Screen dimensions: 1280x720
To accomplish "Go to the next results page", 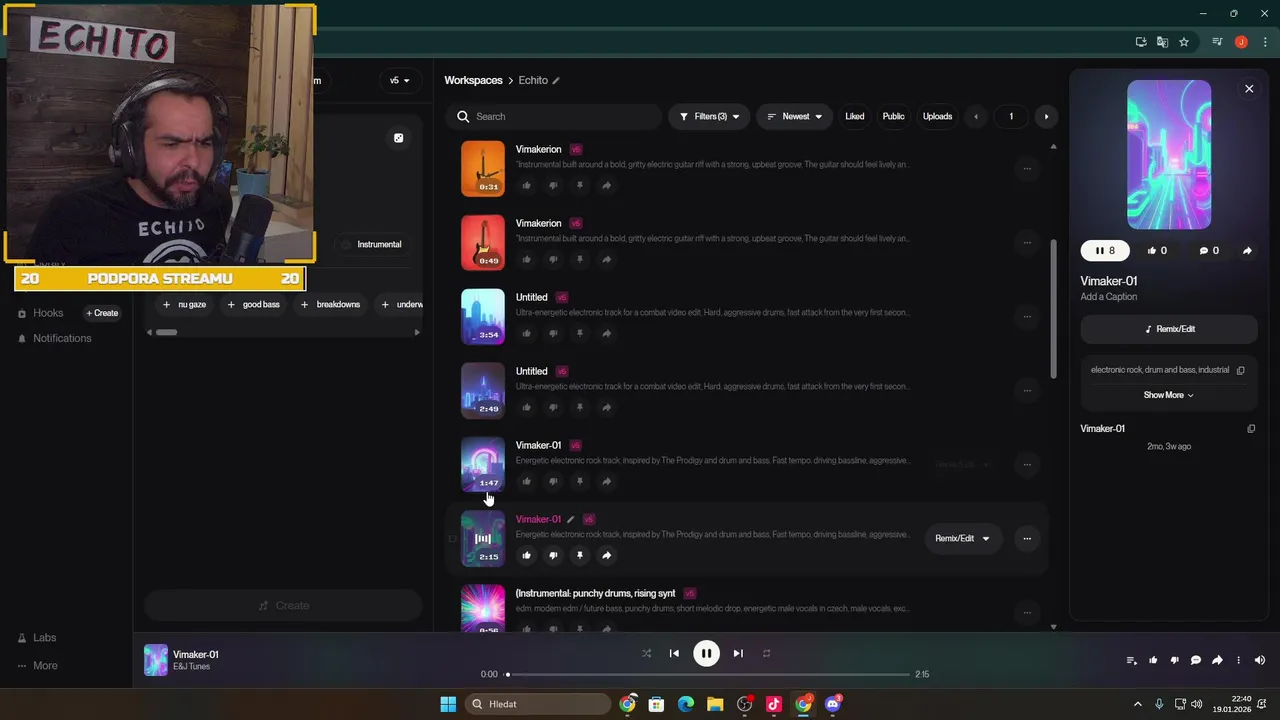I will [1046, 116].
